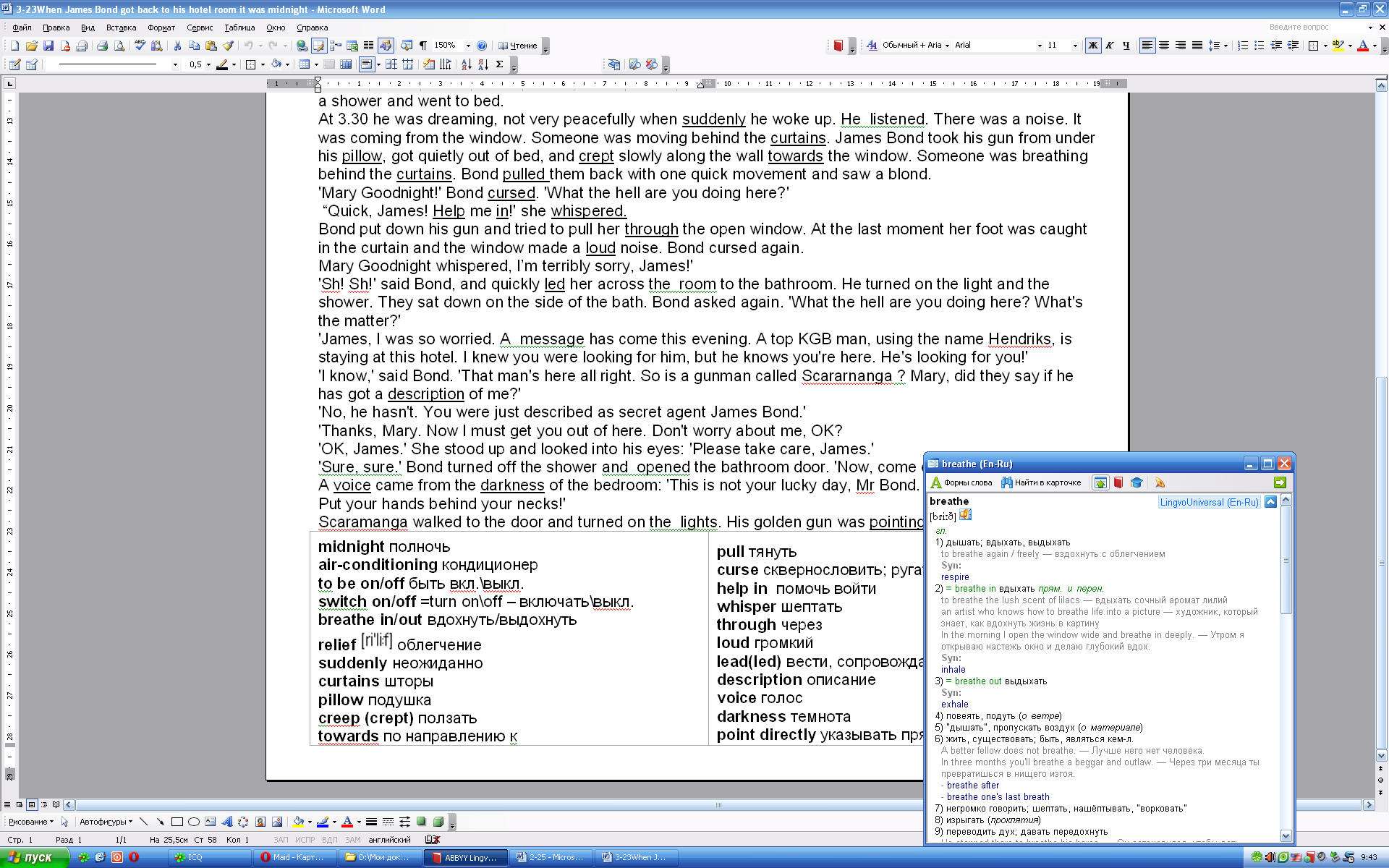This screenshot has width=1389, height=868.
Task: Open Print Preview from the toolbar
Action: [119, 46]
